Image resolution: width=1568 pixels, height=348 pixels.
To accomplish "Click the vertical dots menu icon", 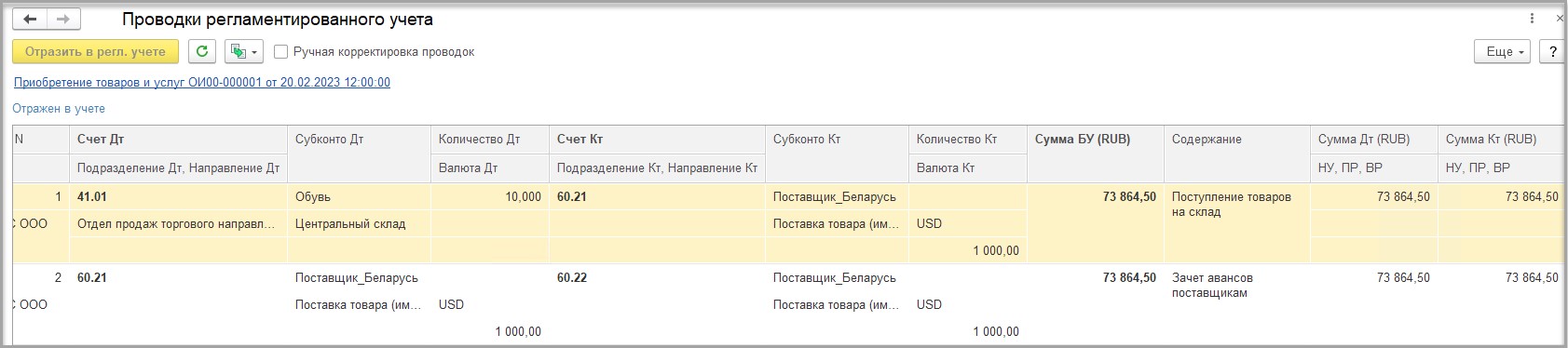I will pos(1533,19).
